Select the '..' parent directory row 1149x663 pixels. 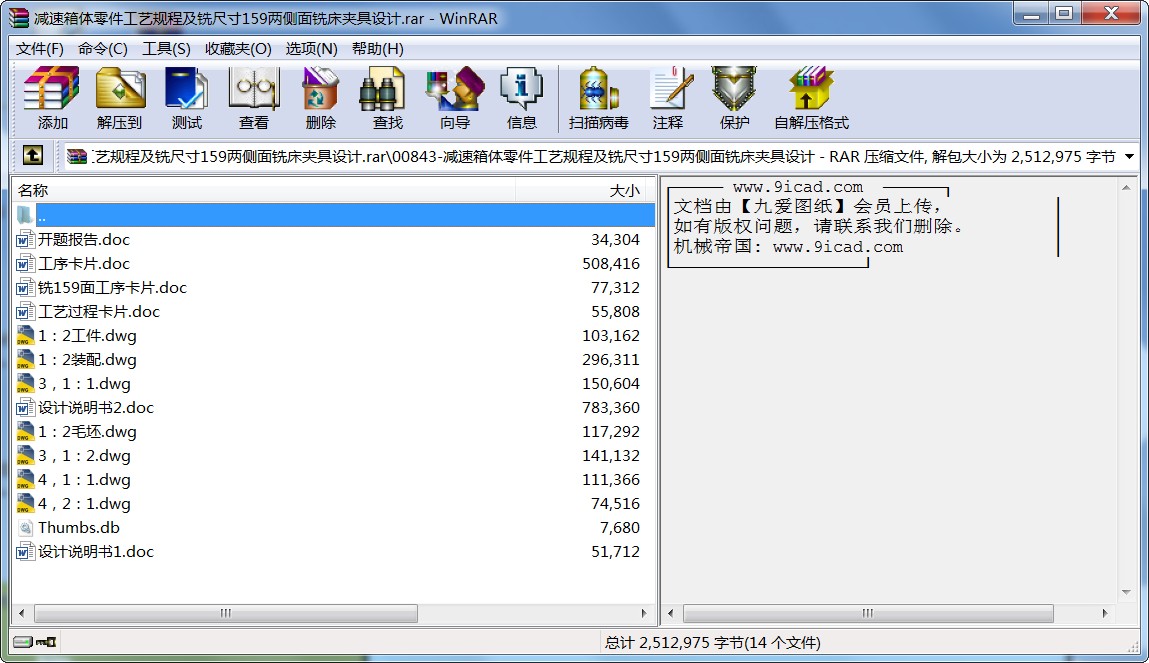coord(334,215)
